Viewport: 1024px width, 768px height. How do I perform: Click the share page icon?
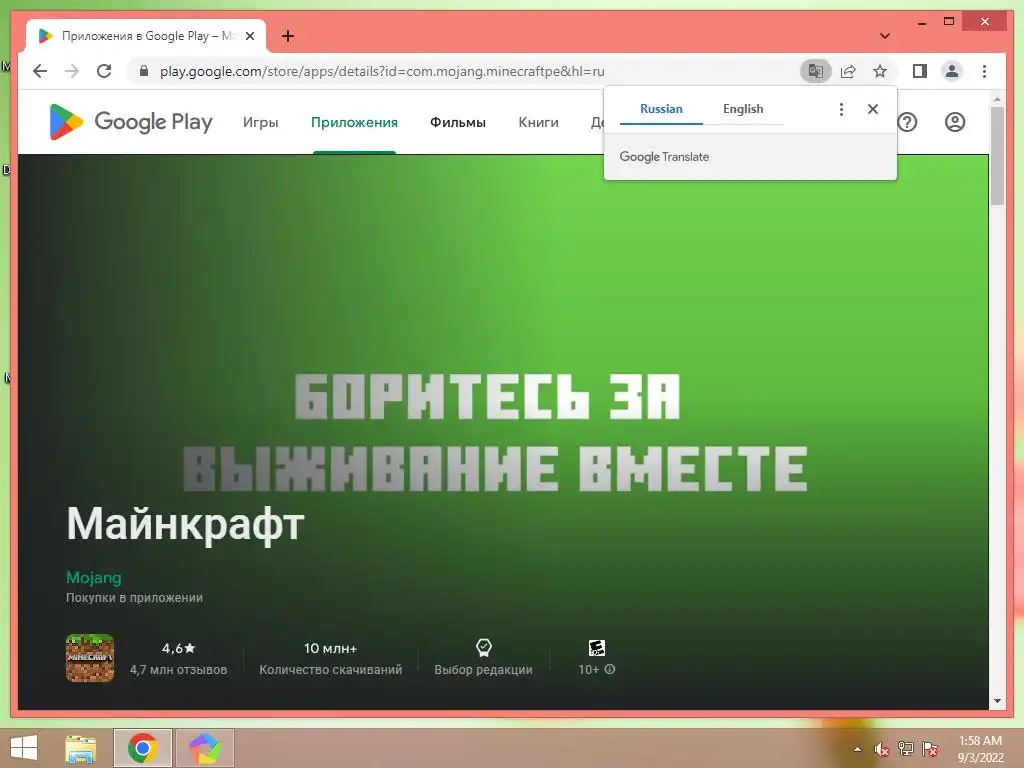point(848,71)
